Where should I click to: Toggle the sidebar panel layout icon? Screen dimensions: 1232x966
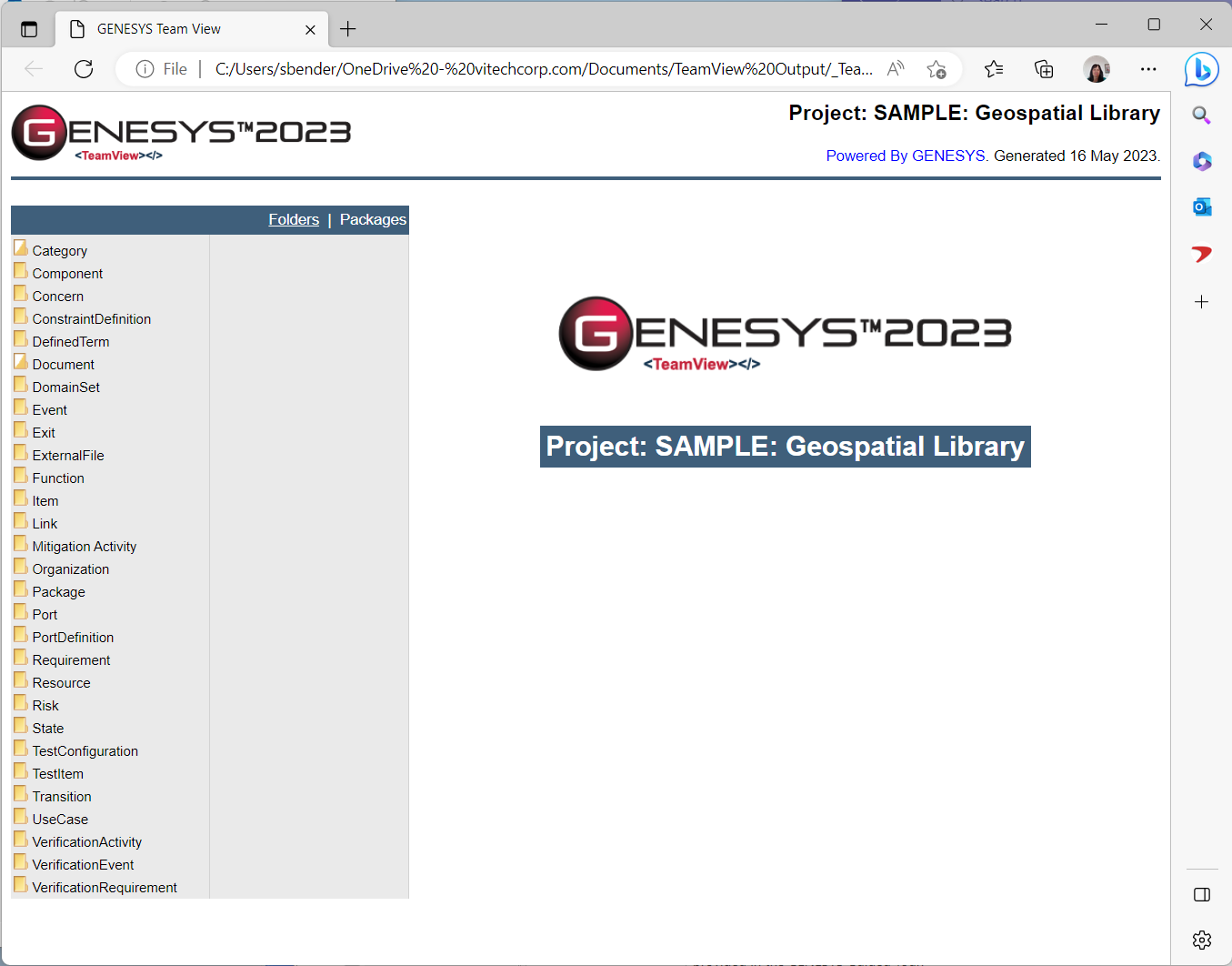[1202, 895]
